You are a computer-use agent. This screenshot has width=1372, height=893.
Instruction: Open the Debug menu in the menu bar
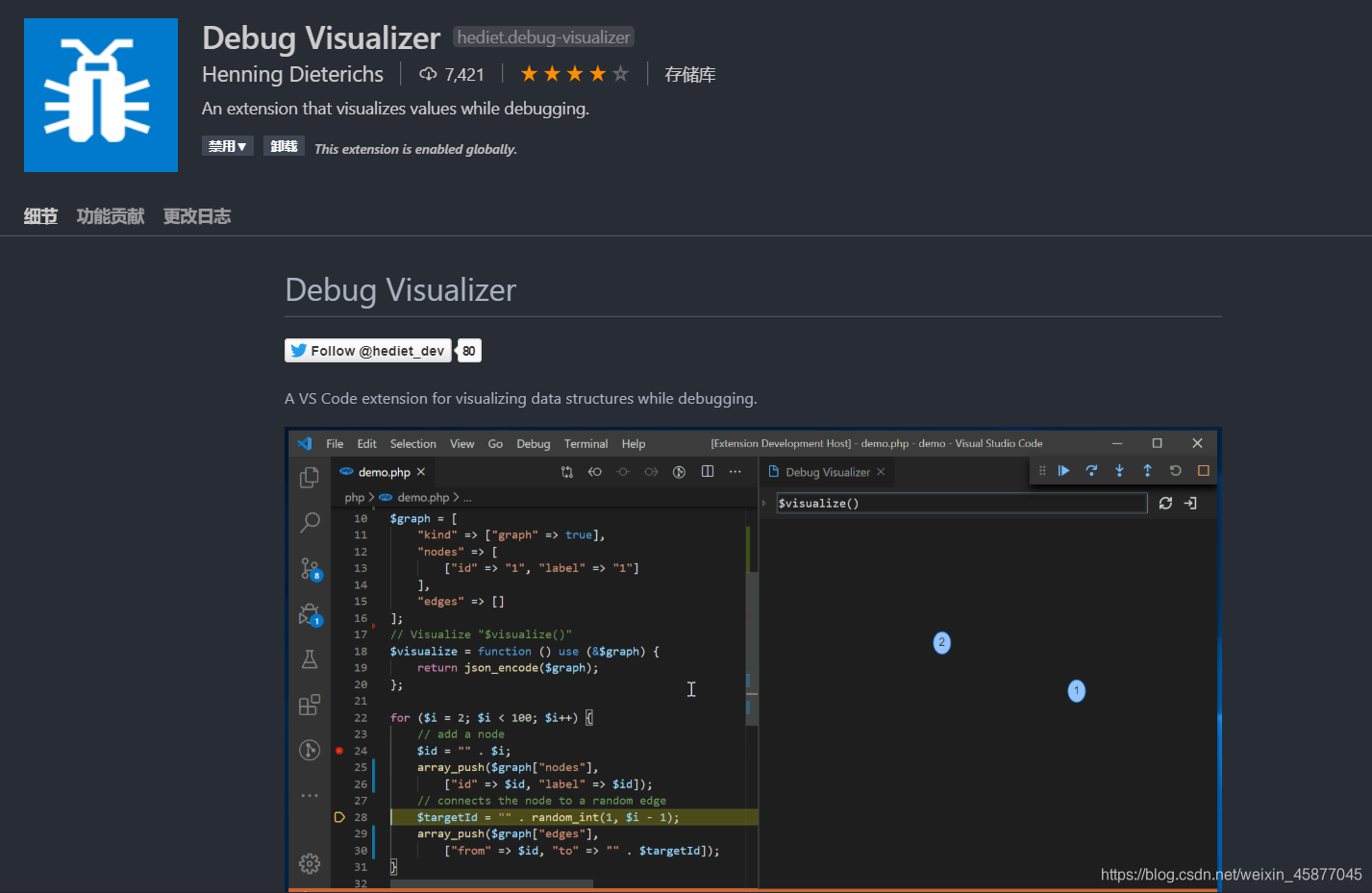point(533,443)
